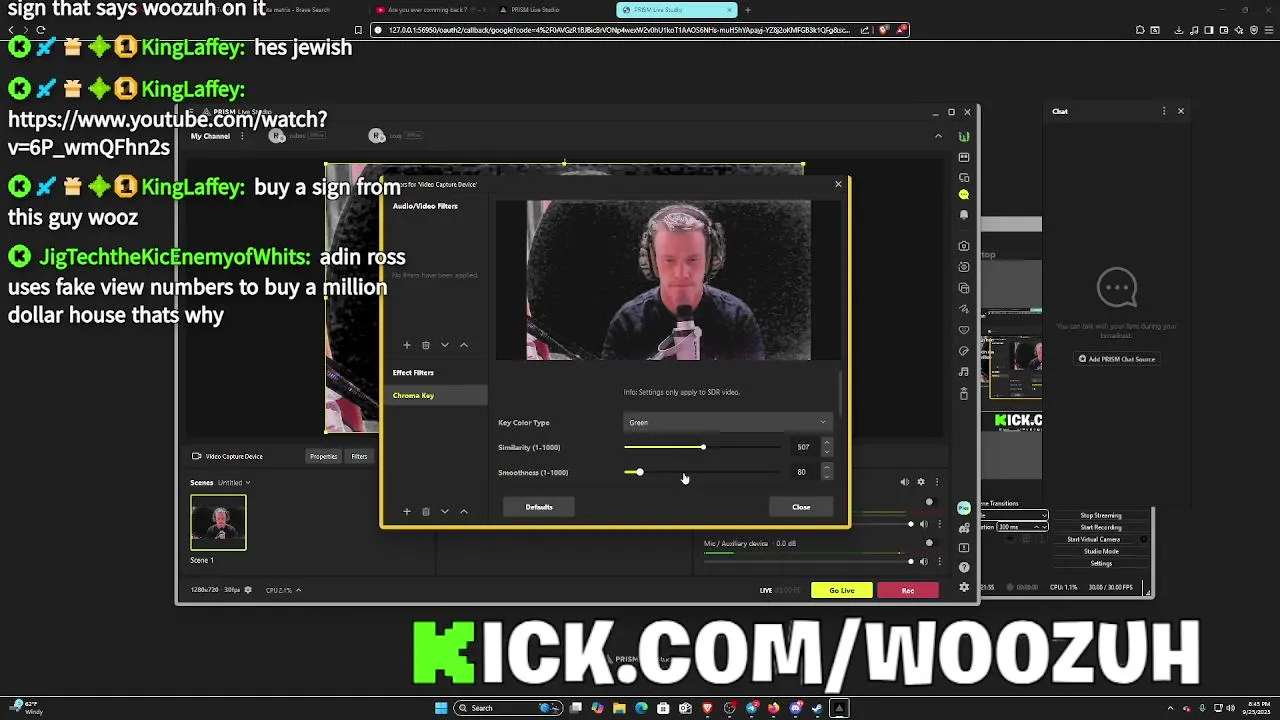The width and height of the screenshot is (1280, 720).
Task: Open new browser tab plus button
Action: (748, 10)
